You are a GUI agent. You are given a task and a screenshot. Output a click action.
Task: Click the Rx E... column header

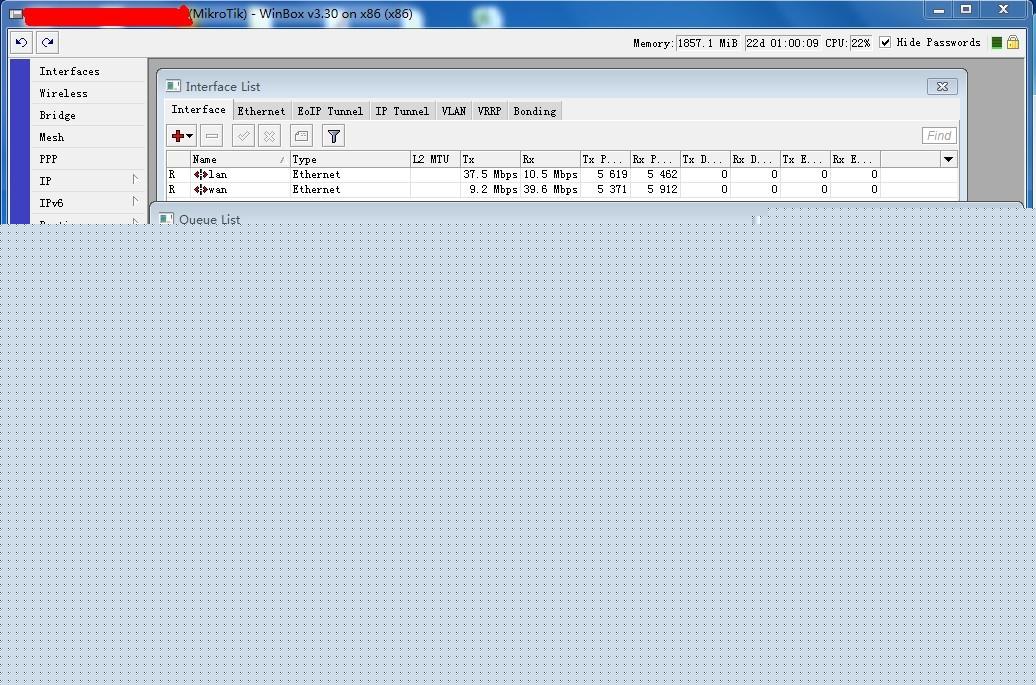point(855,159)
